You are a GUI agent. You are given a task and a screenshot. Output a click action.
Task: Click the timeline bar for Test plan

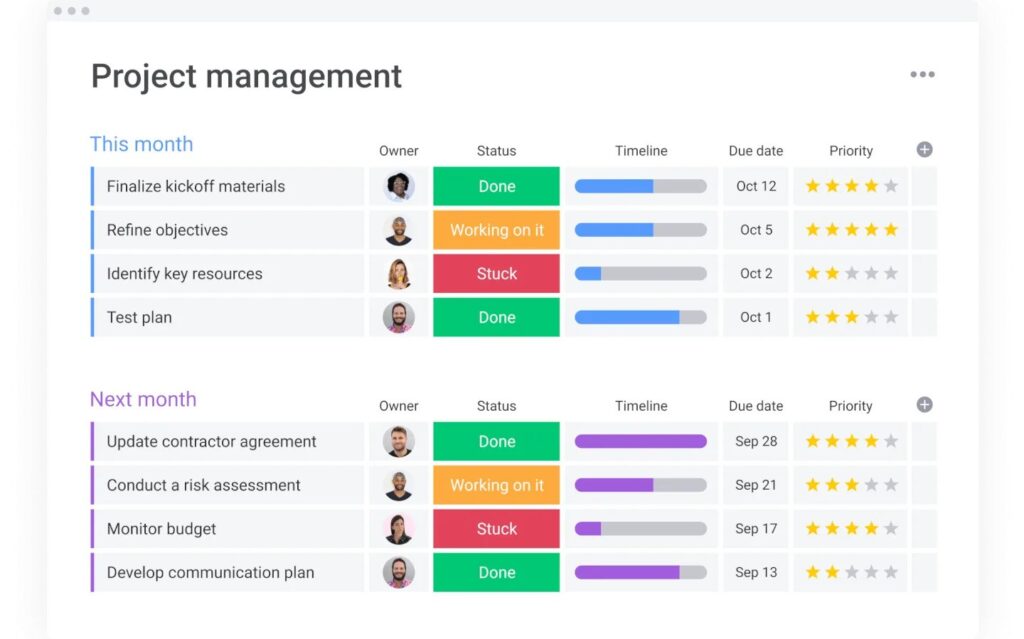pyautogui.click(x=640, y=317)
